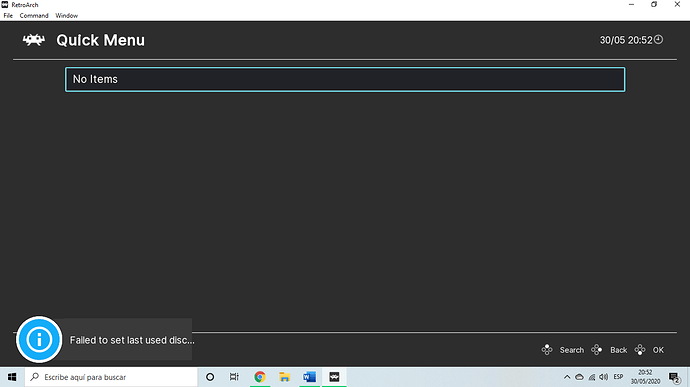The width and height of the screenshot is (690, 387).
Task: Click the clock icon beside the time
Action: tap(658, 40)
